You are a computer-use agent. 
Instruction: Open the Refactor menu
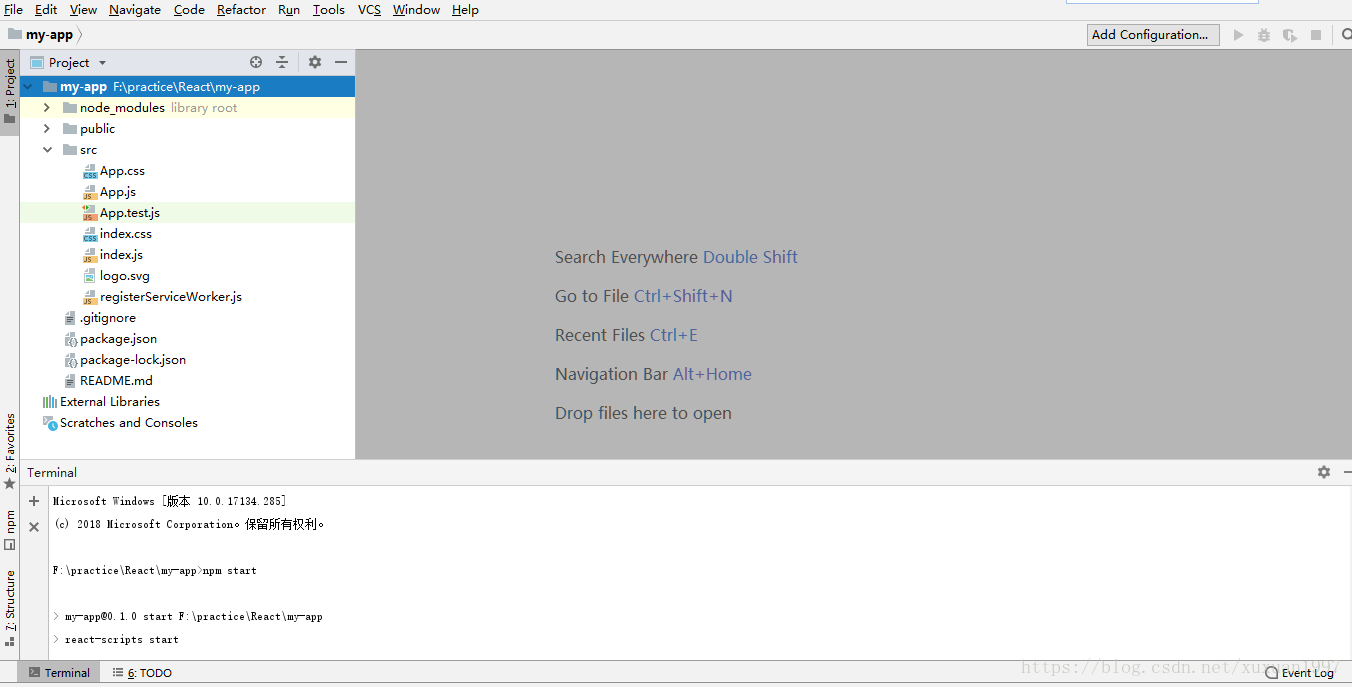point(241,9)
